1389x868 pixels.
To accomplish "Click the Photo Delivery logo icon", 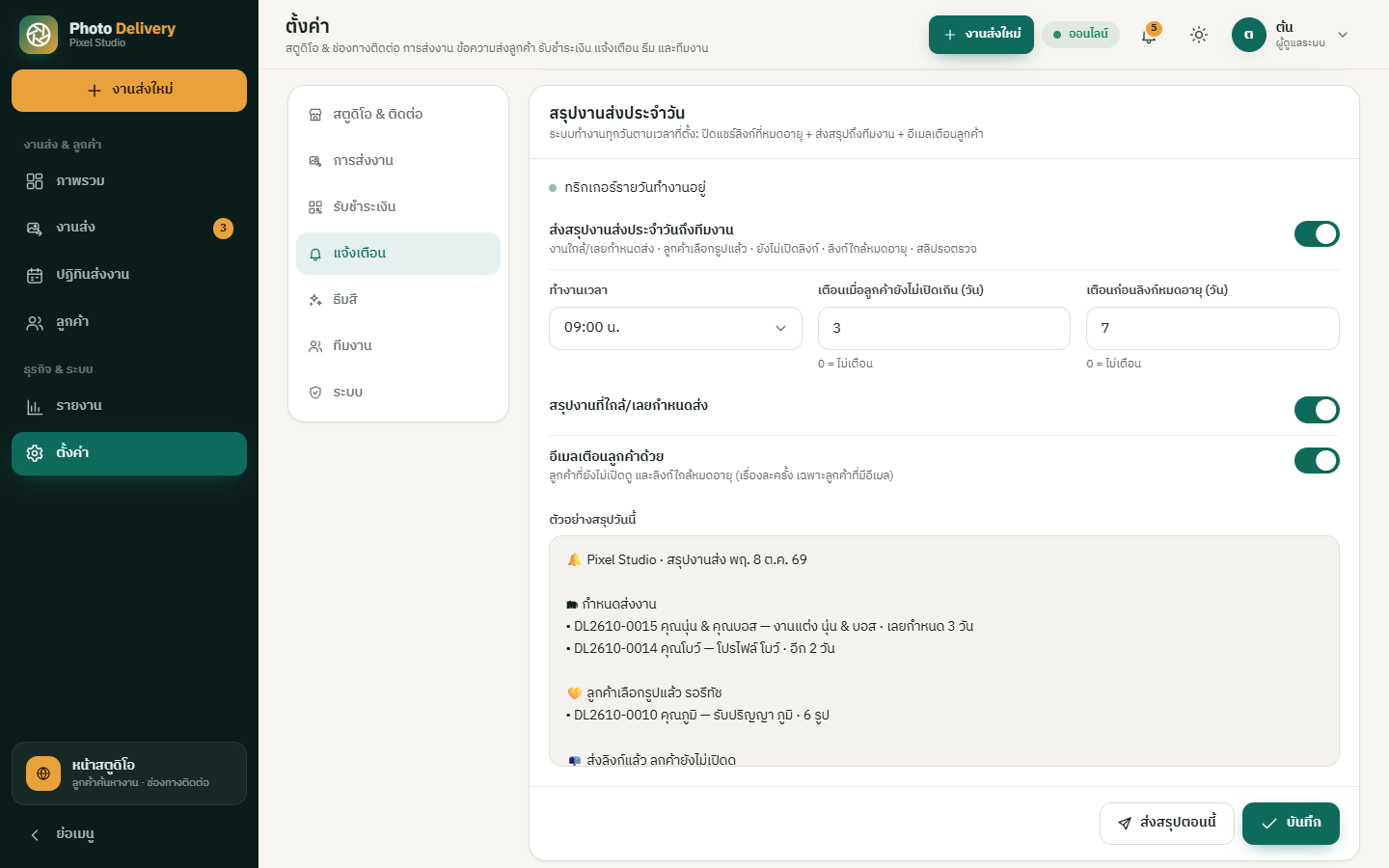I will pos(39,35).
